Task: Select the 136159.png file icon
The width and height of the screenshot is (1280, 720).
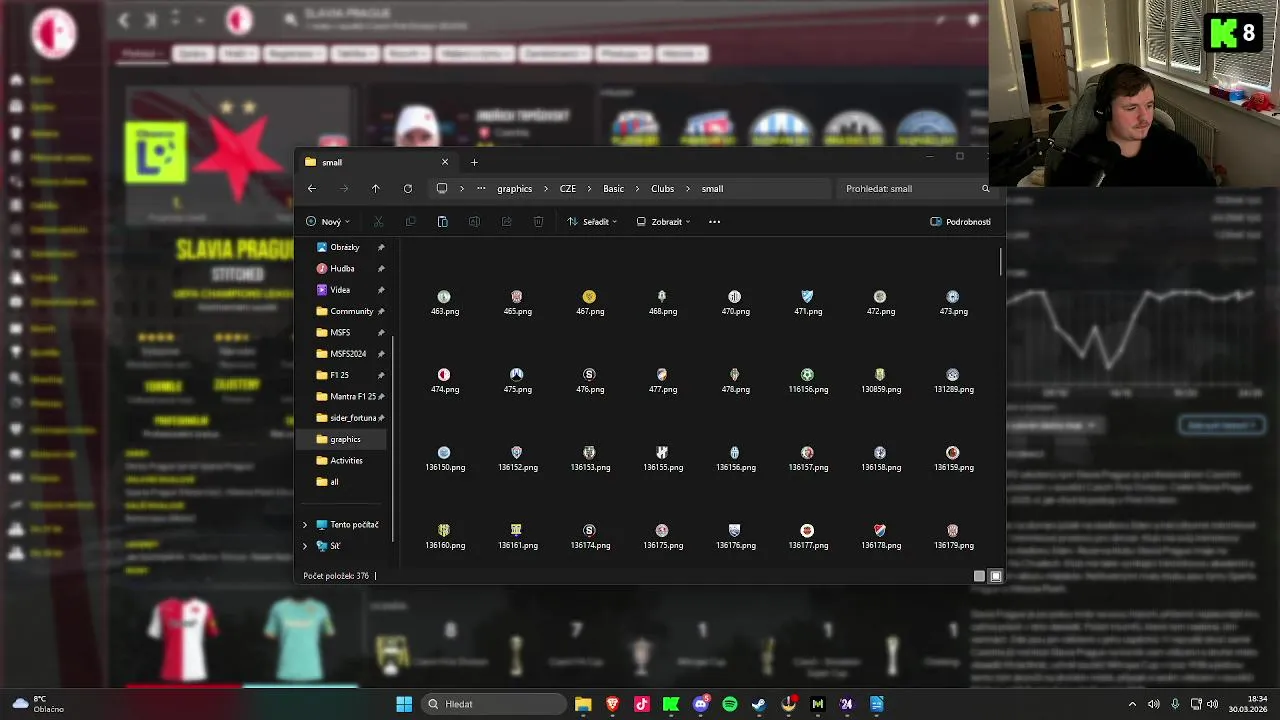Action: tap(952, 452)
